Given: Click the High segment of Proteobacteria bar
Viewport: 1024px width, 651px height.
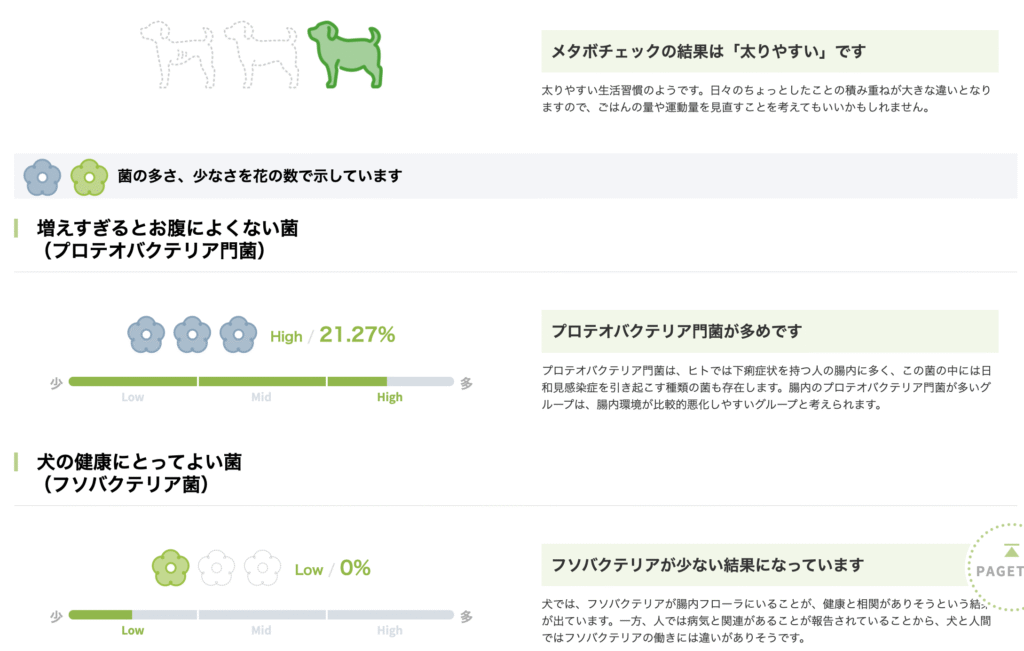Looking at the screenshot, I should tap(390, 381).
